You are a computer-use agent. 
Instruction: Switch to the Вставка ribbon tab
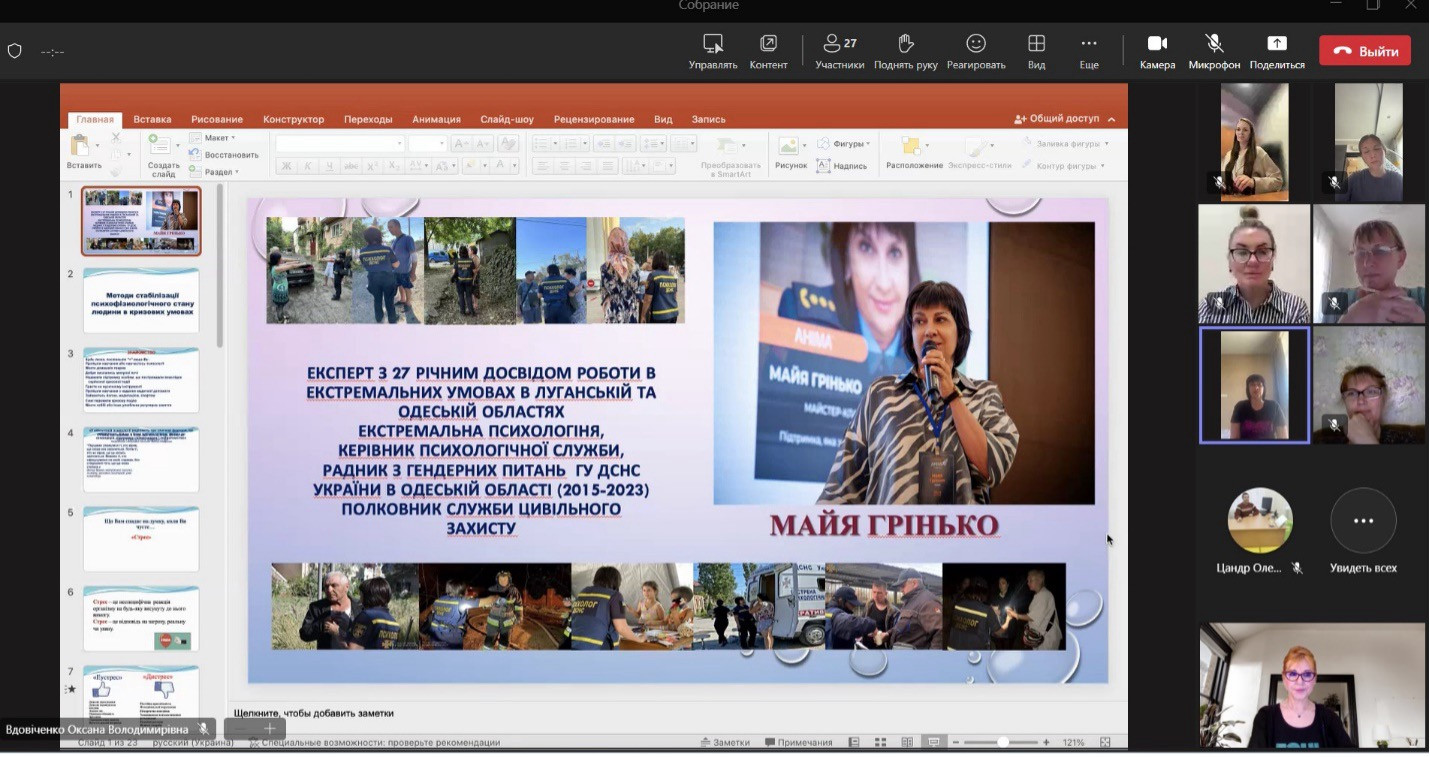(152, 119)
